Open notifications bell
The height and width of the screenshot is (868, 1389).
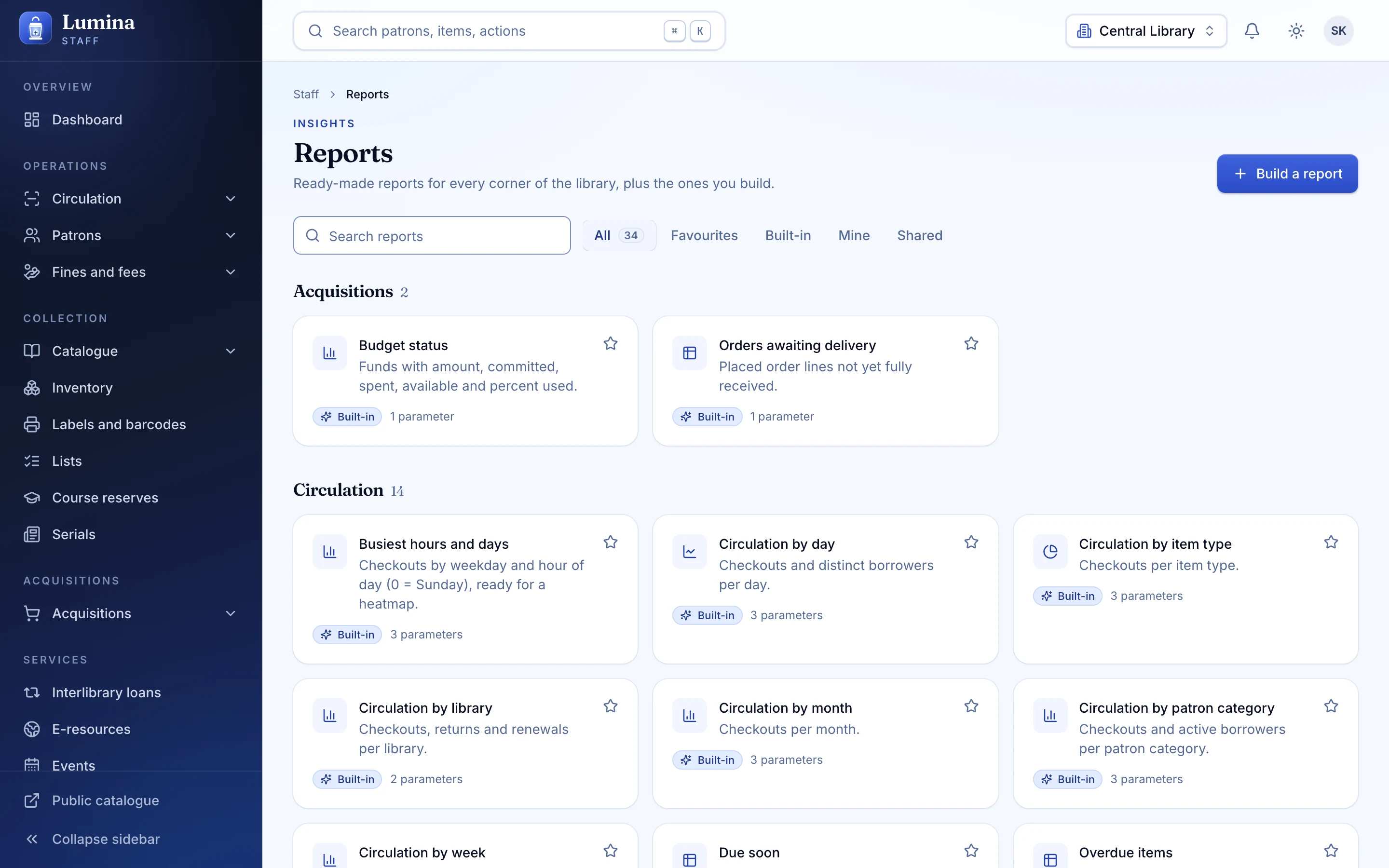[1252, 31]
